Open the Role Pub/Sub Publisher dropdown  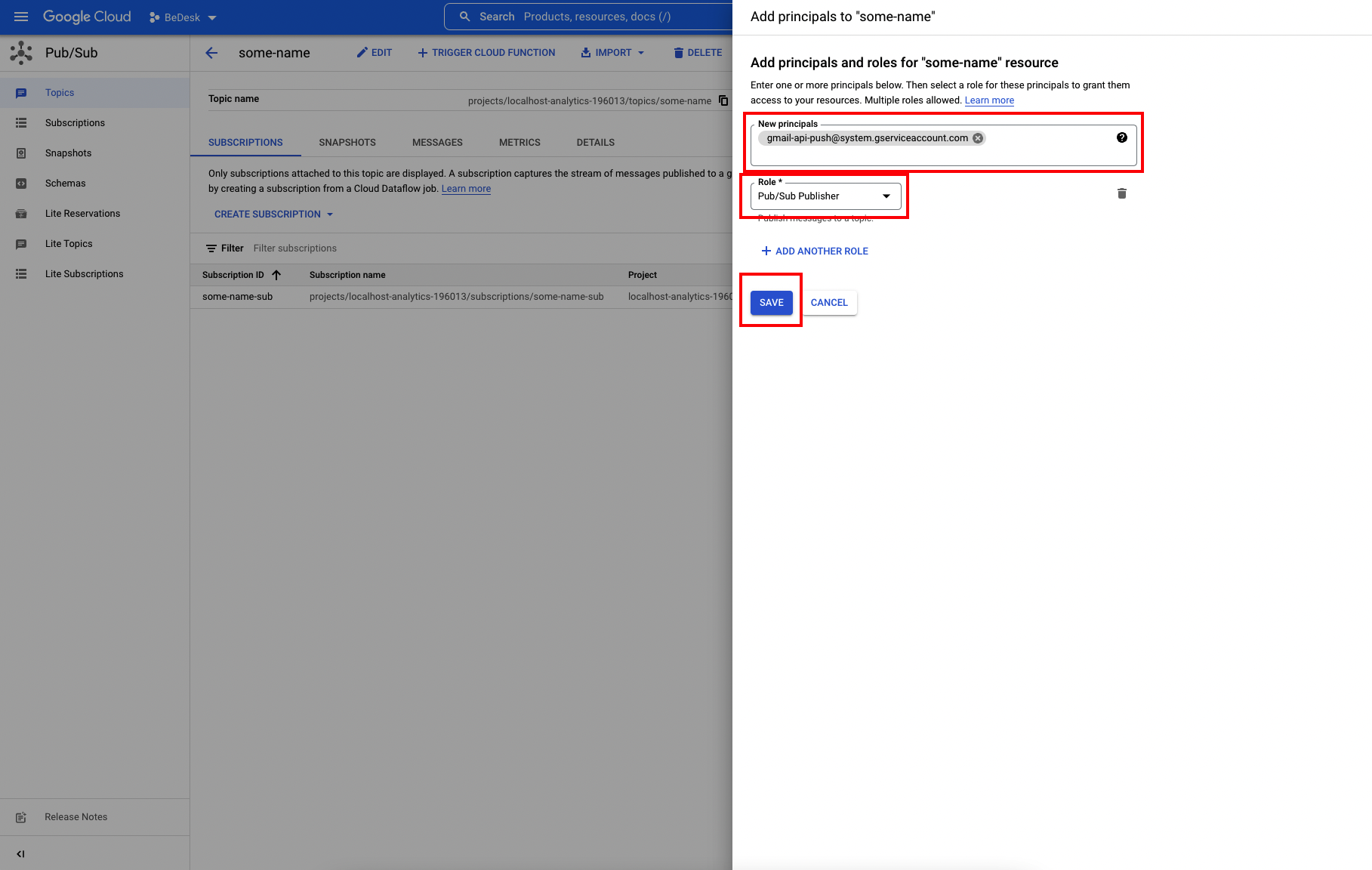point(825,196)
